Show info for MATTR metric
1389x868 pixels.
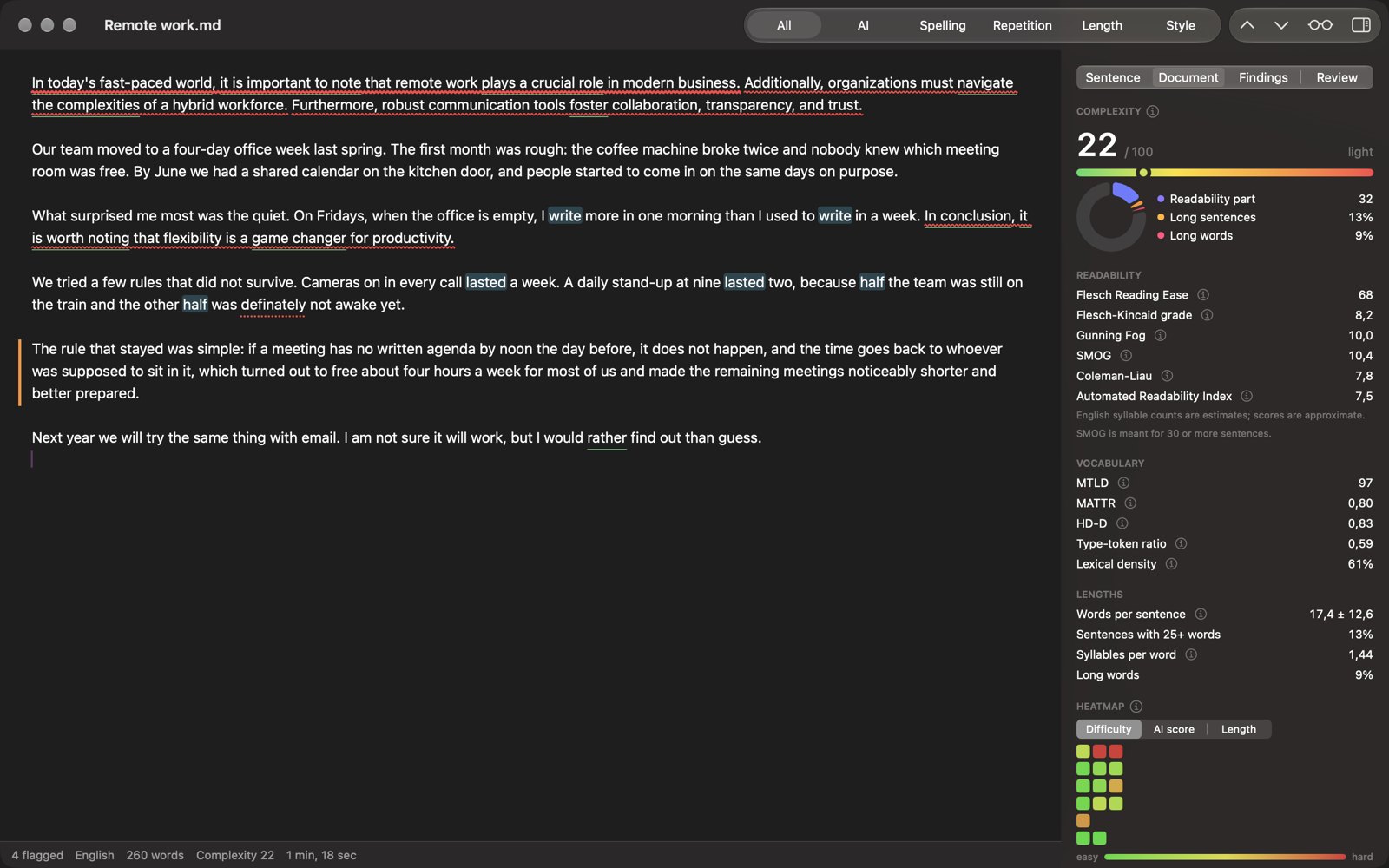coord(1130,503)
